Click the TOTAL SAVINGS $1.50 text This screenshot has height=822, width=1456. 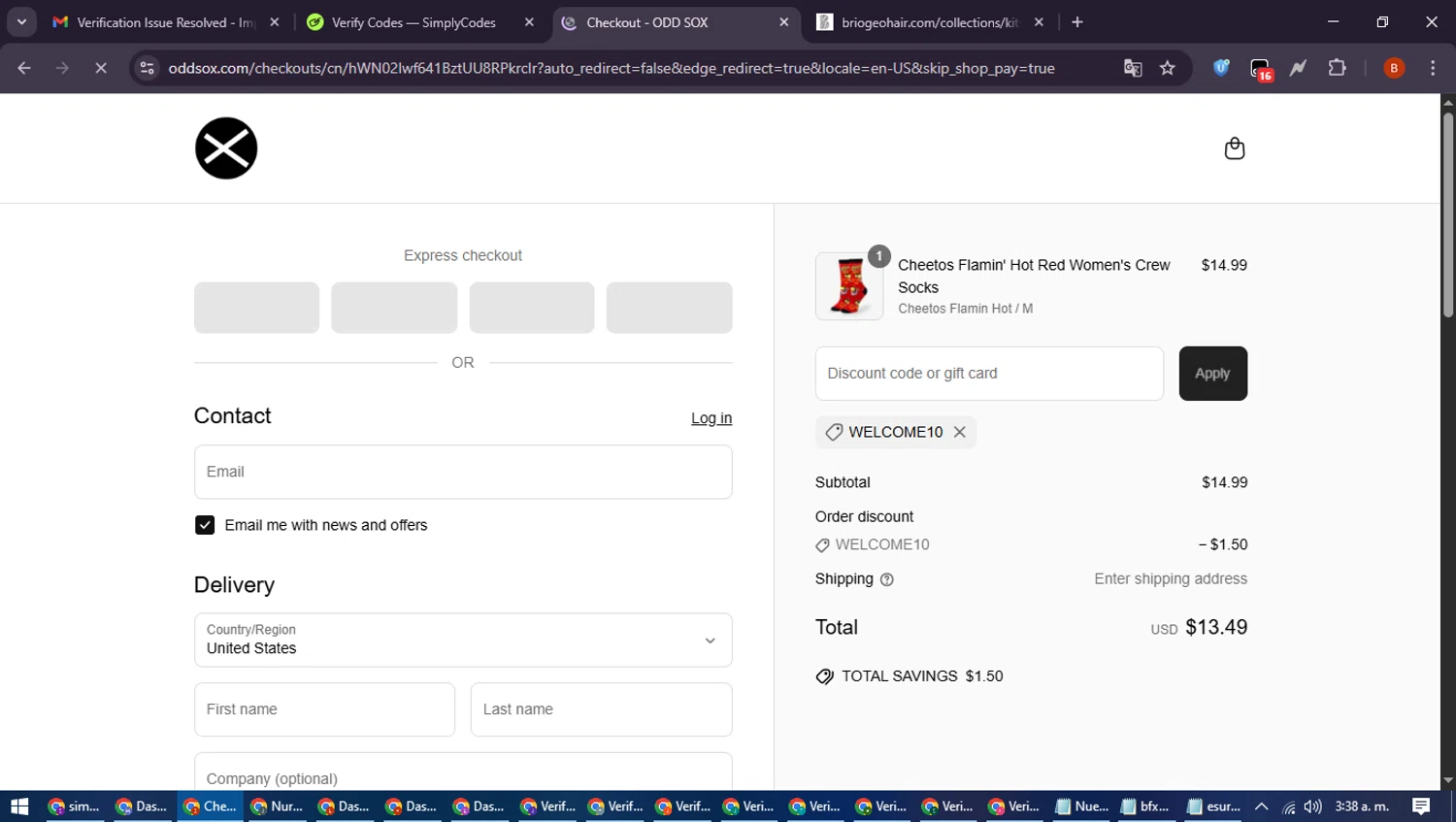pos(922,676)
